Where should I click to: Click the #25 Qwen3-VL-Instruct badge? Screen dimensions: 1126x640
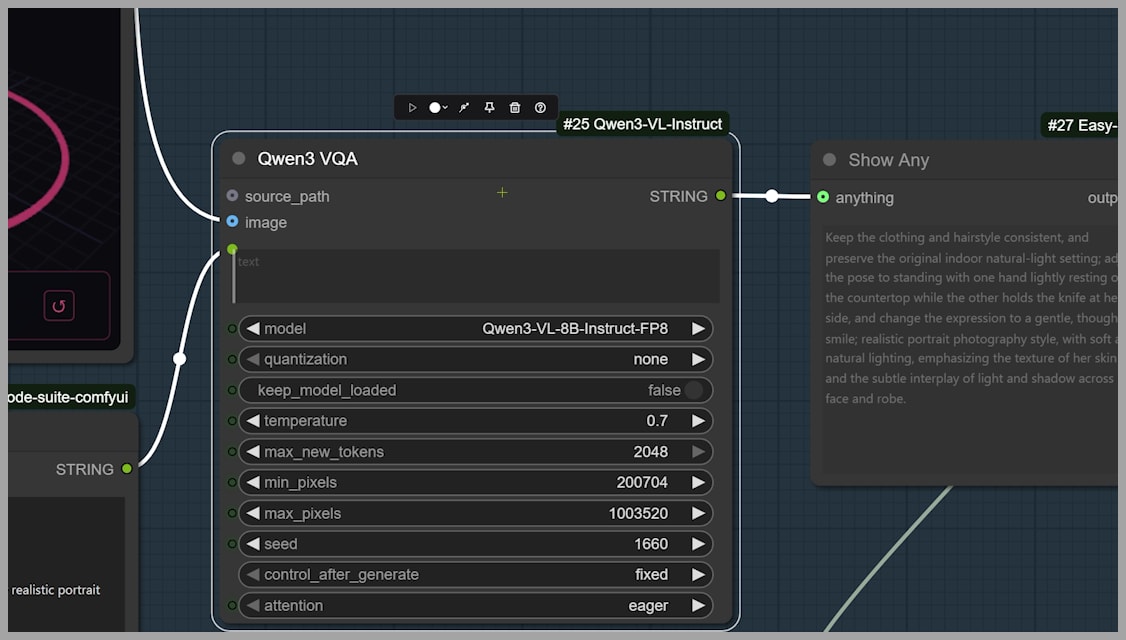coord(642,124)
